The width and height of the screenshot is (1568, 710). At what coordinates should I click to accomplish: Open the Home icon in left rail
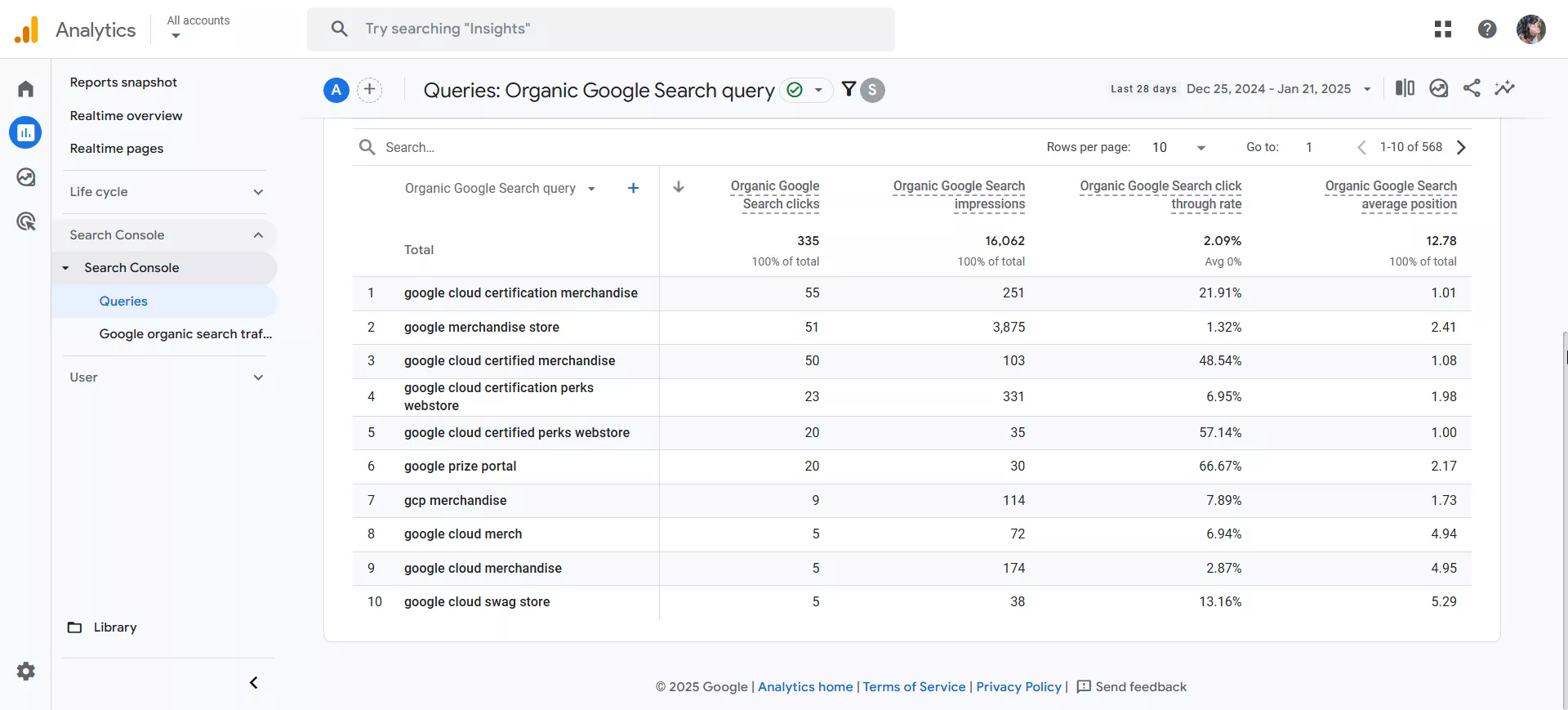(26, 88)
